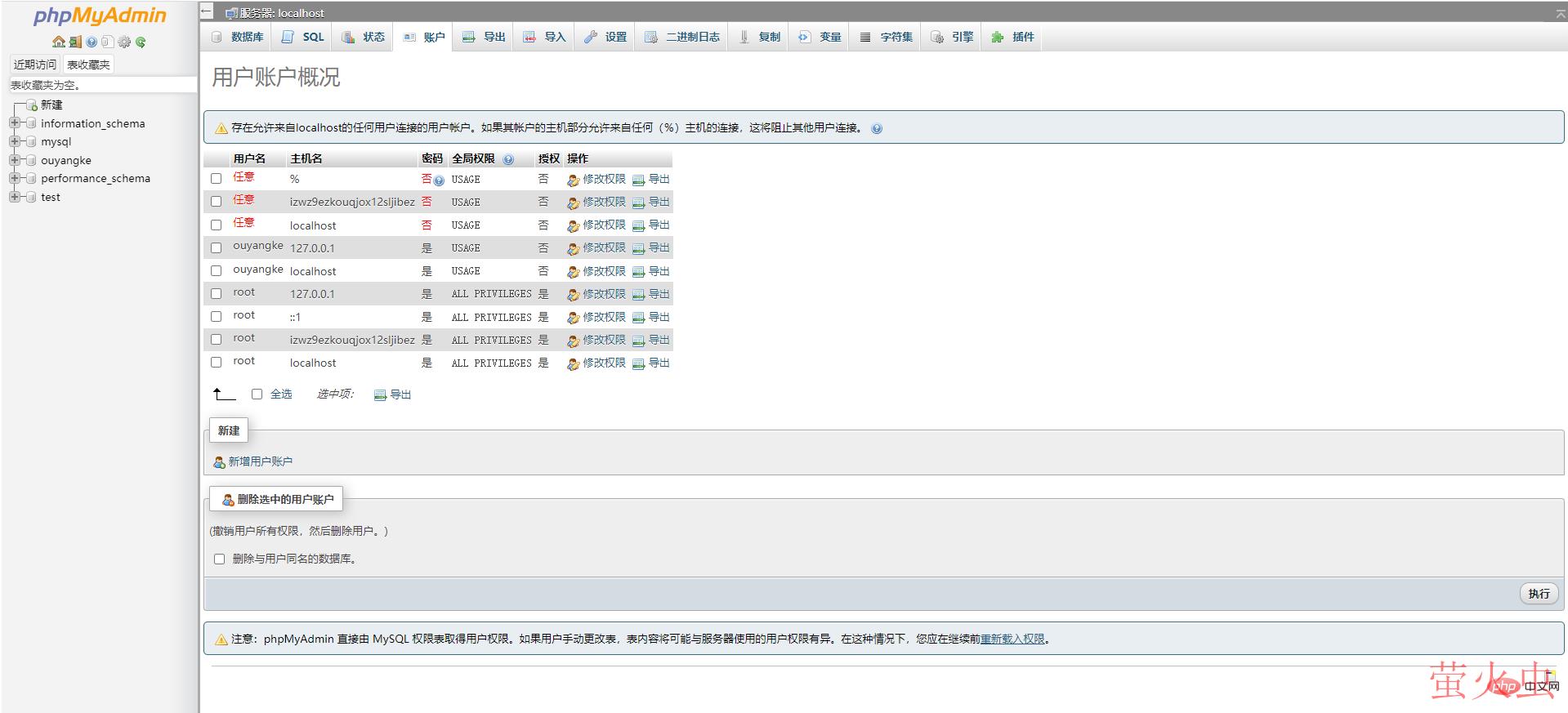Click help icon next to 全局权限 header
This screenshot has height=713, width=1568.
pyautogui.click(x=508, y=159)
